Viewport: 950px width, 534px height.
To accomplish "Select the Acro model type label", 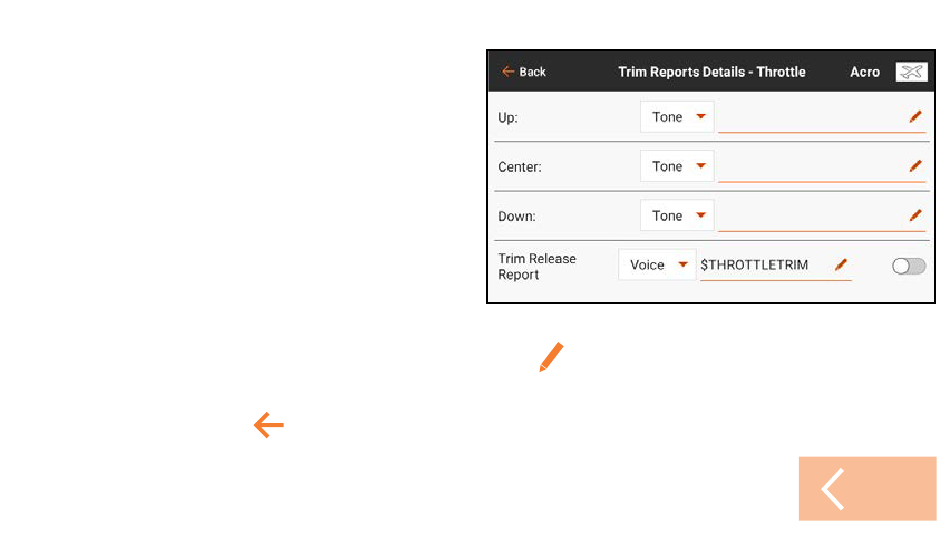I will click(x=865, y=72).
